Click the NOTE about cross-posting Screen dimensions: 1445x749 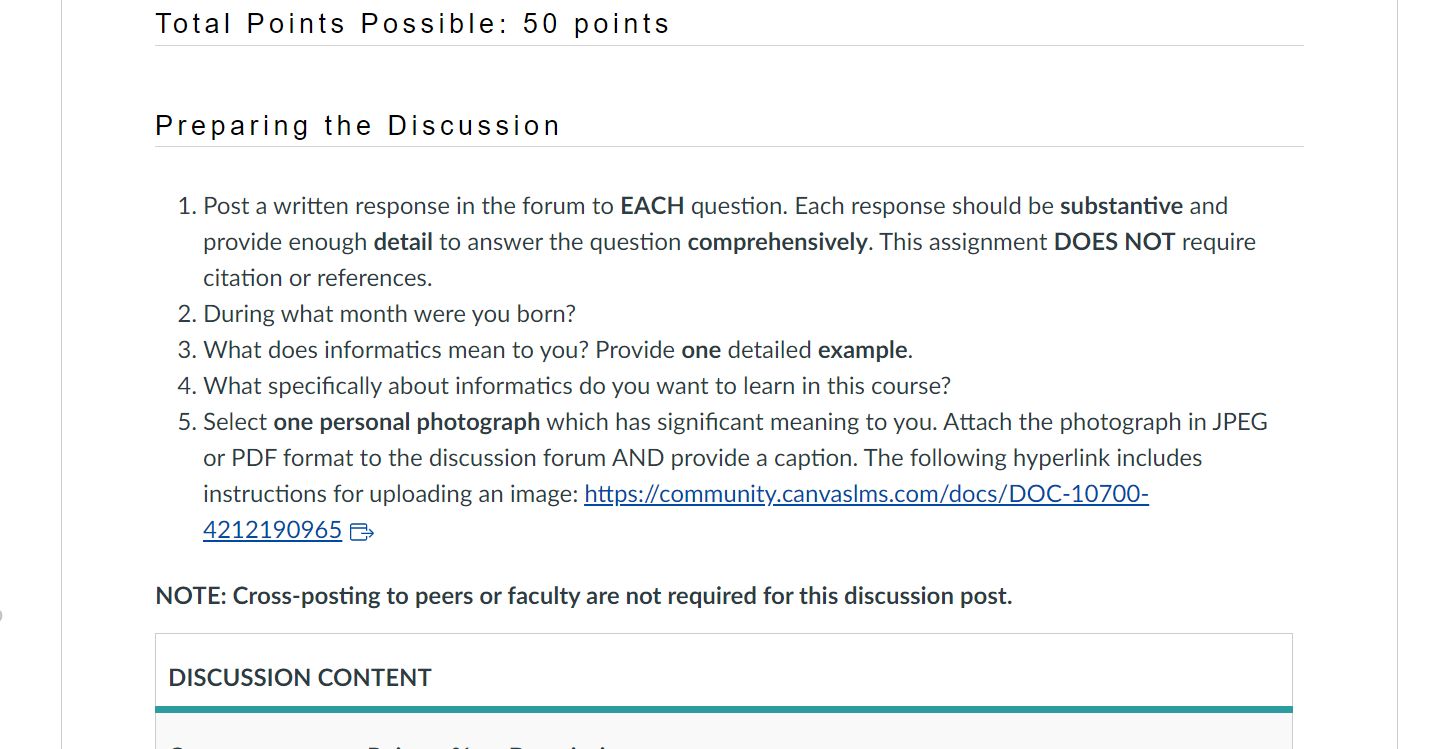pyautogui.click(x=583, y=596)
